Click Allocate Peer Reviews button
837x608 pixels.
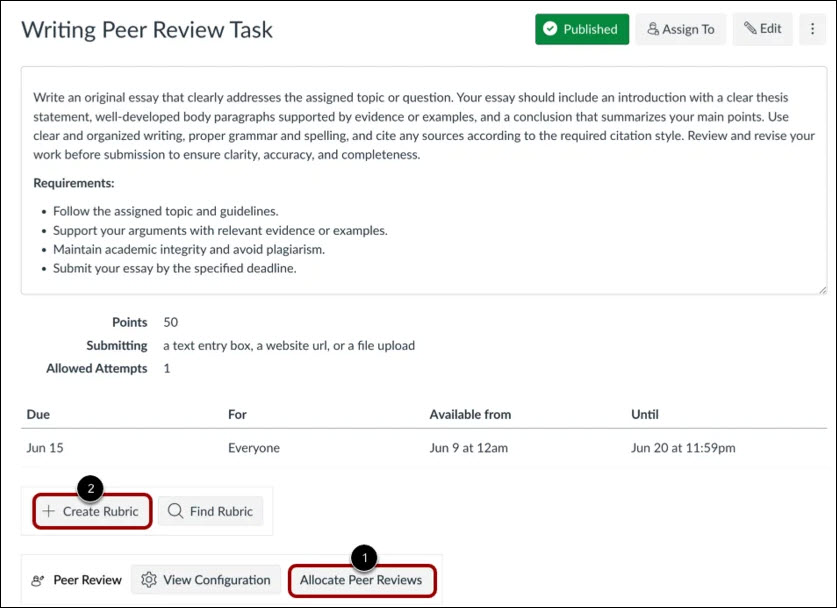tap(362, 580)
